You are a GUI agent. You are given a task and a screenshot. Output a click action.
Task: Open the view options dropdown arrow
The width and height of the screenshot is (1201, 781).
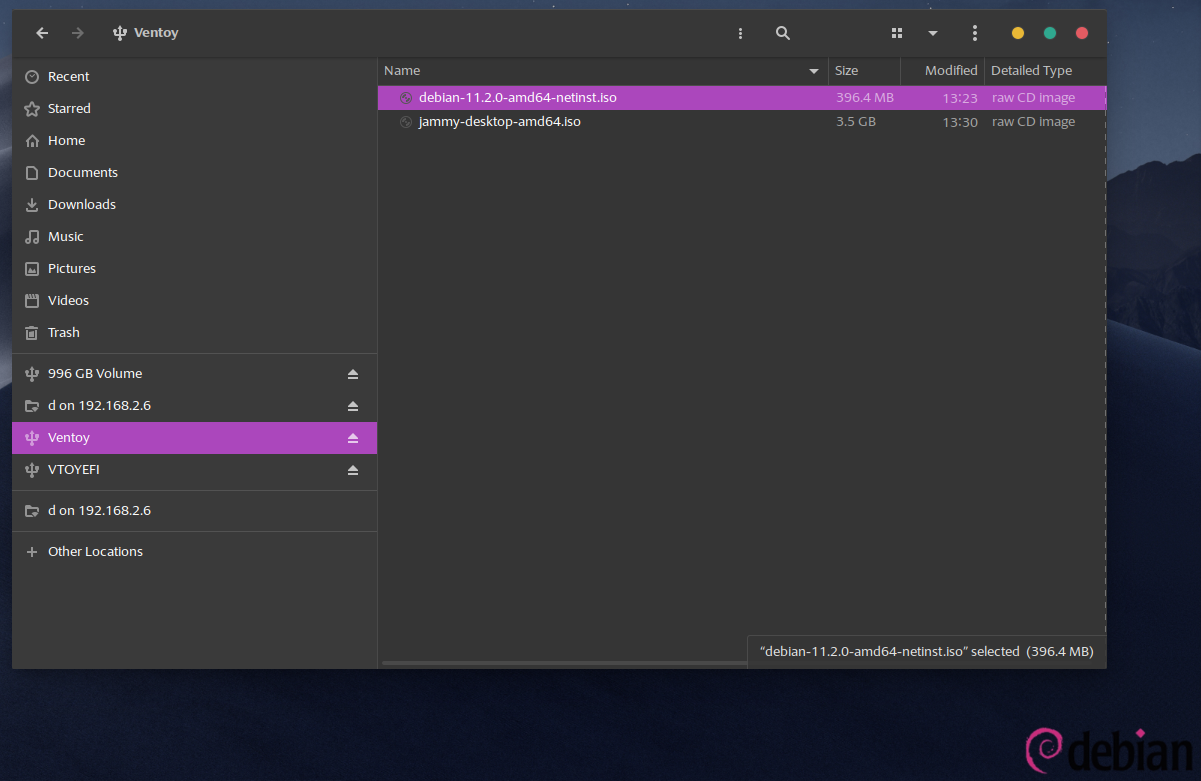pyautogui.click(x=932, y=33)
